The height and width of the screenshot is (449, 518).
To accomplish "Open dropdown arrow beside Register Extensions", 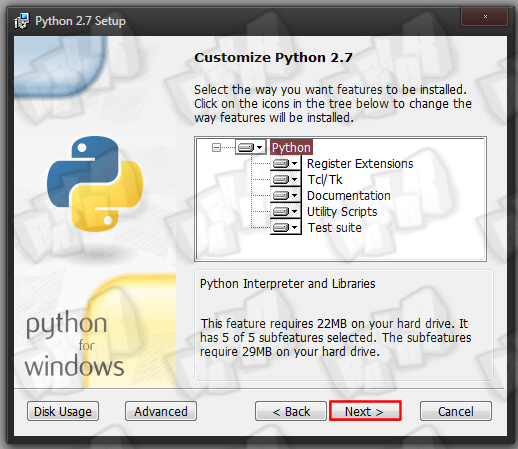I will pyautogui.click(x=294, y=164).
